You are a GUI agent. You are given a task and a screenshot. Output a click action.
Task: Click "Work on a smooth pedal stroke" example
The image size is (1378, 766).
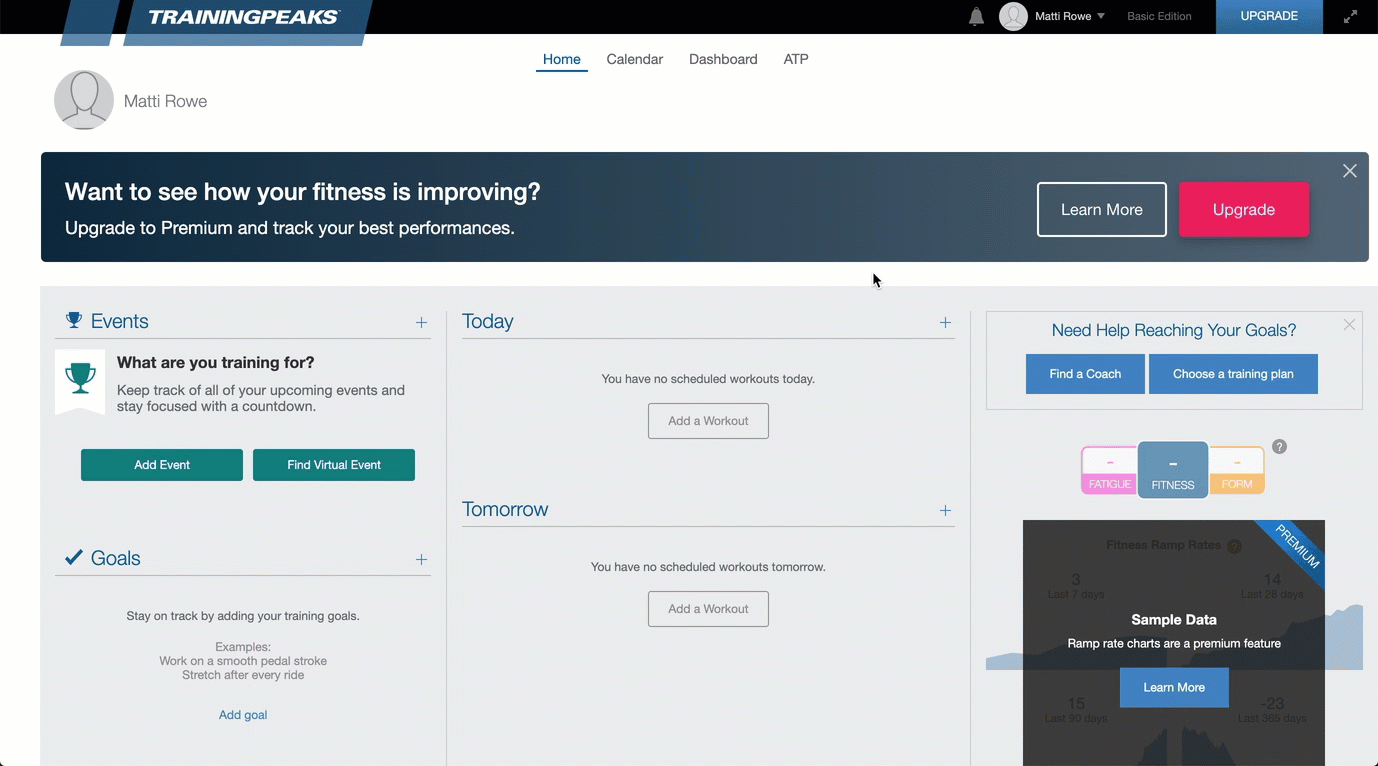pyautogui.click(x=243, y=661)
